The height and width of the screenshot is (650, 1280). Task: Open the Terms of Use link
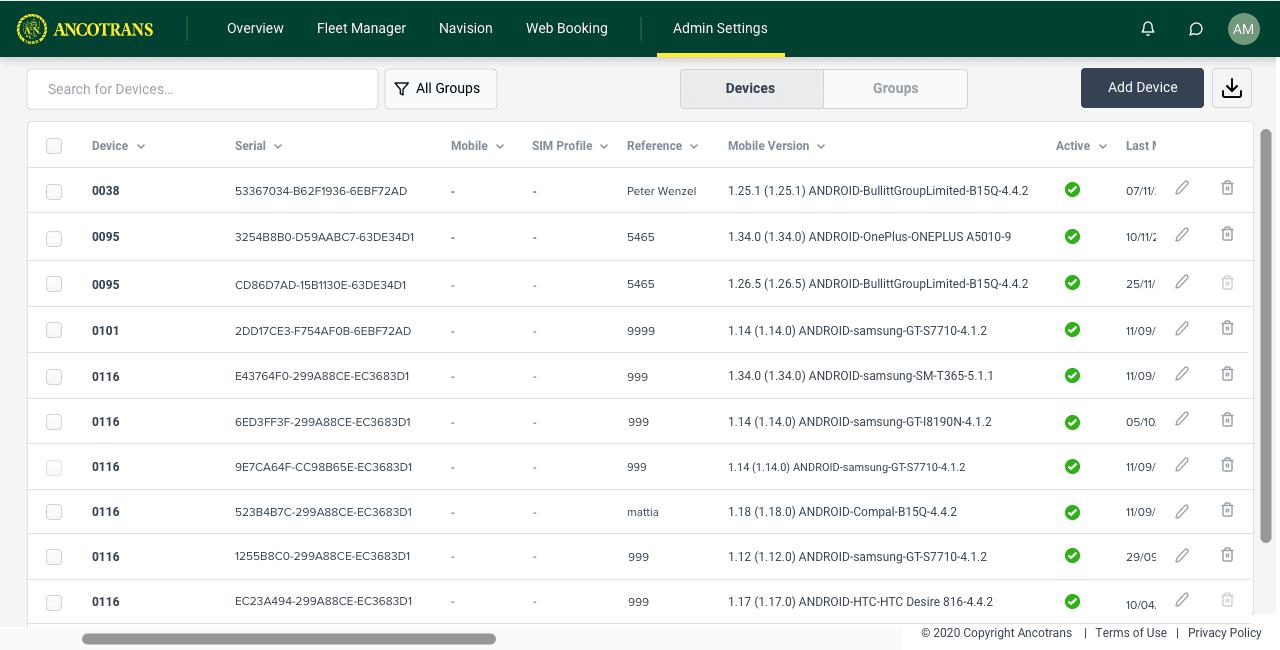[x=1131, y=633]
